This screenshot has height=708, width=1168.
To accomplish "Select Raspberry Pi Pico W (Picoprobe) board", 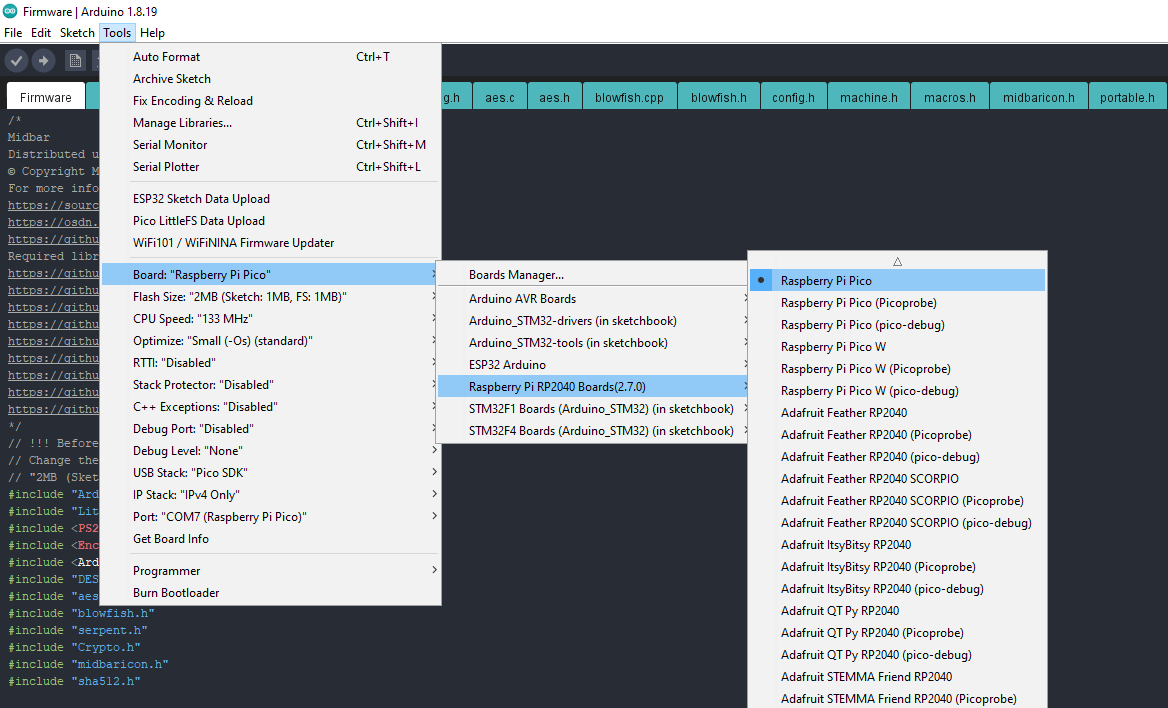I will (898, 369).
